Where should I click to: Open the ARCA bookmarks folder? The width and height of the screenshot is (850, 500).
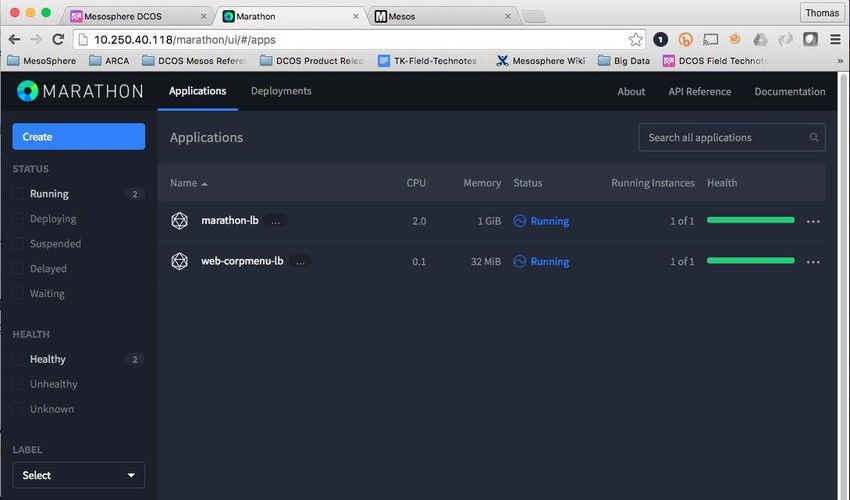pos(109,61)
